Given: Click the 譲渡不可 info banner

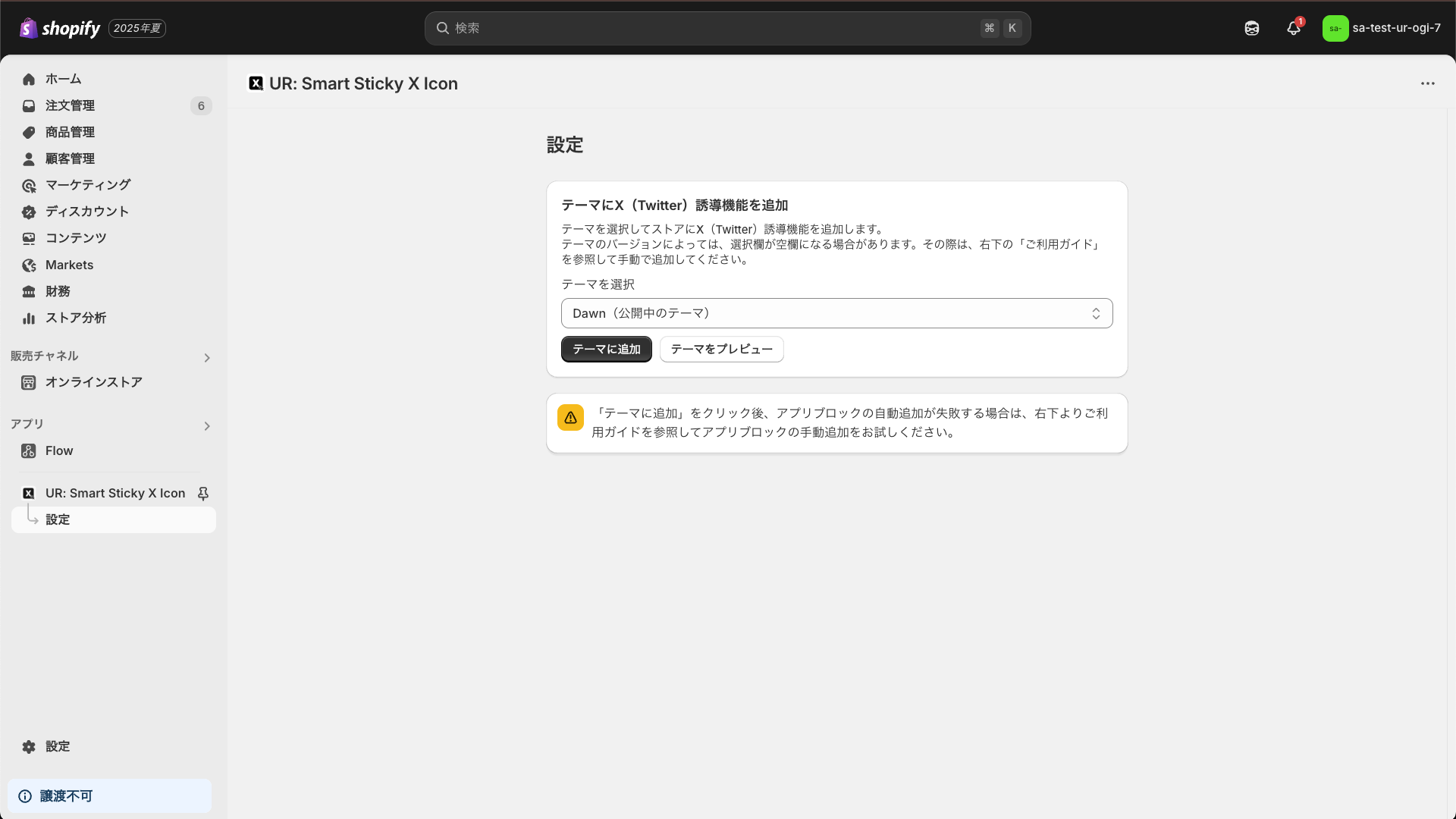Looking at the screenshot, I should coord(109,795).
